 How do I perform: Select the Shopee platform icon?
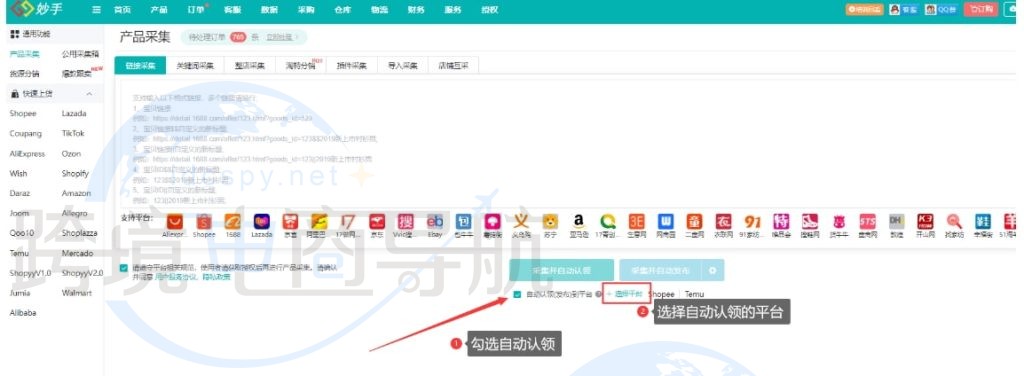tap(204, 222)
